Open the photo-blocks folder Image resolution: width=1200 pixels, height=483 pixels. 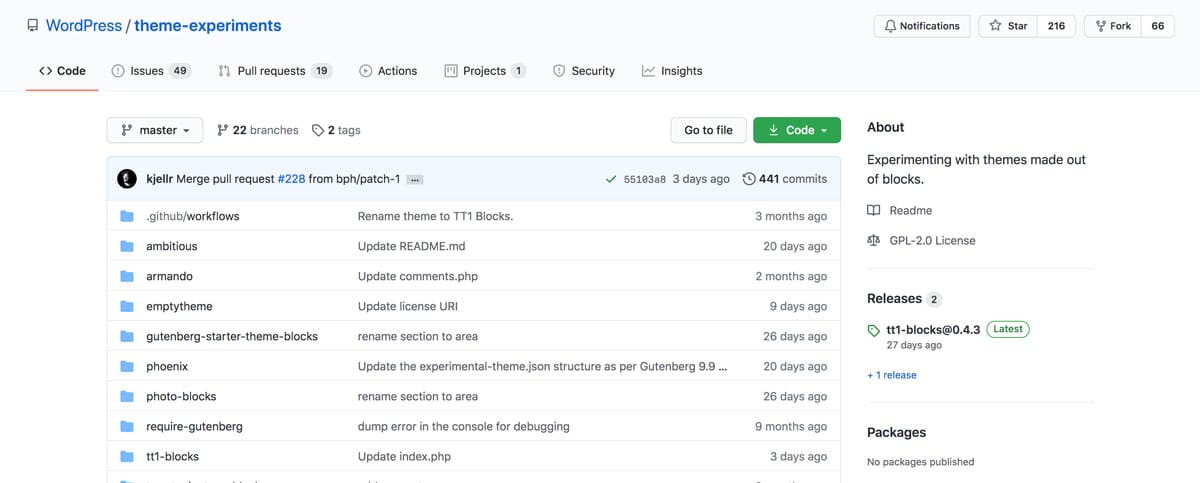click(181, 396)
